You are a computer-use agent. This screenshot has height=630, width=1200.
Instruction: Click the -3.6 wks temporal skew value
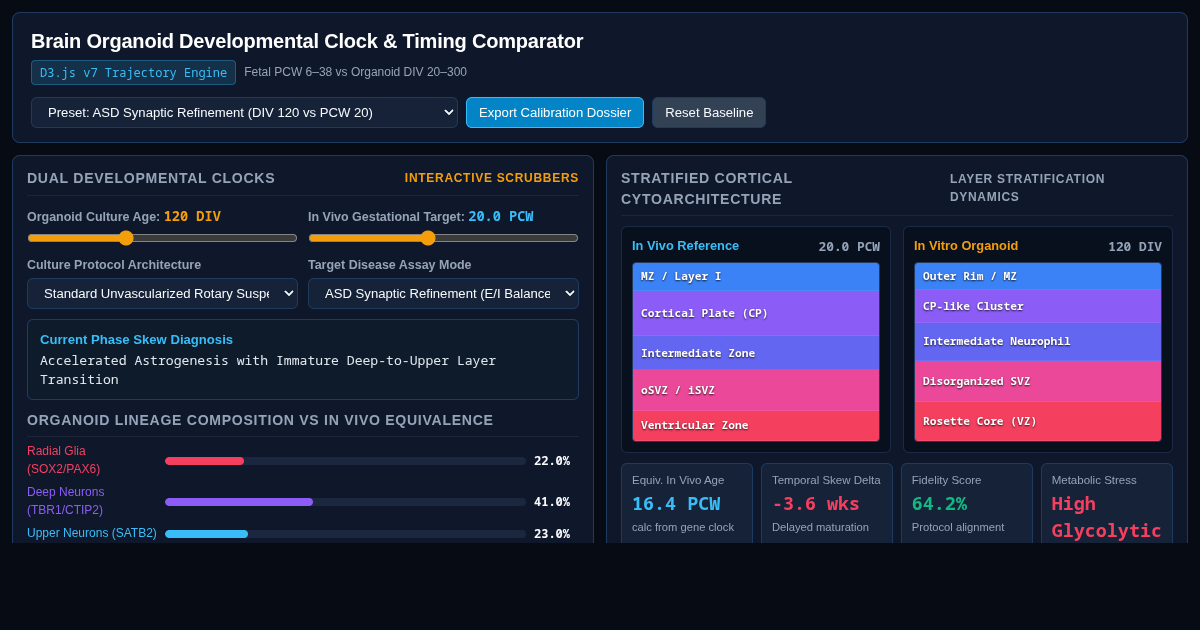point(816,503)
